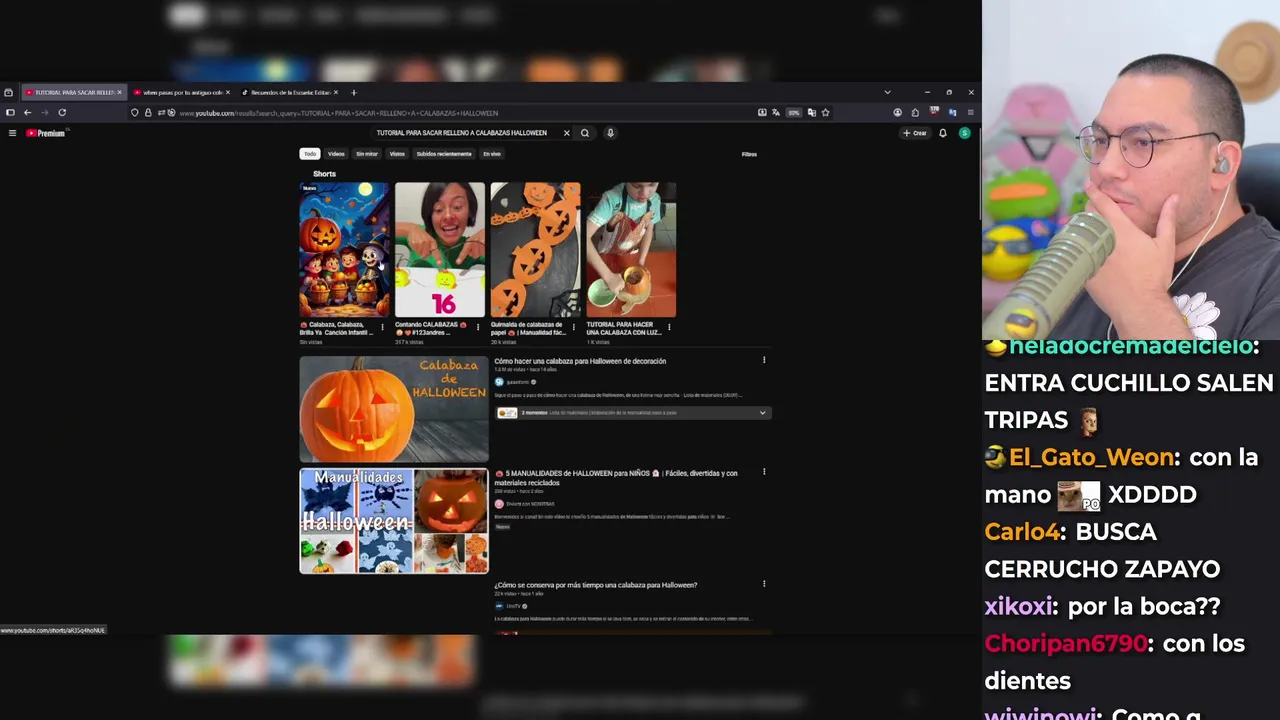Open Cómo hacer una calabaza para Halloween title
The image size is (1280, 720).
580,361
